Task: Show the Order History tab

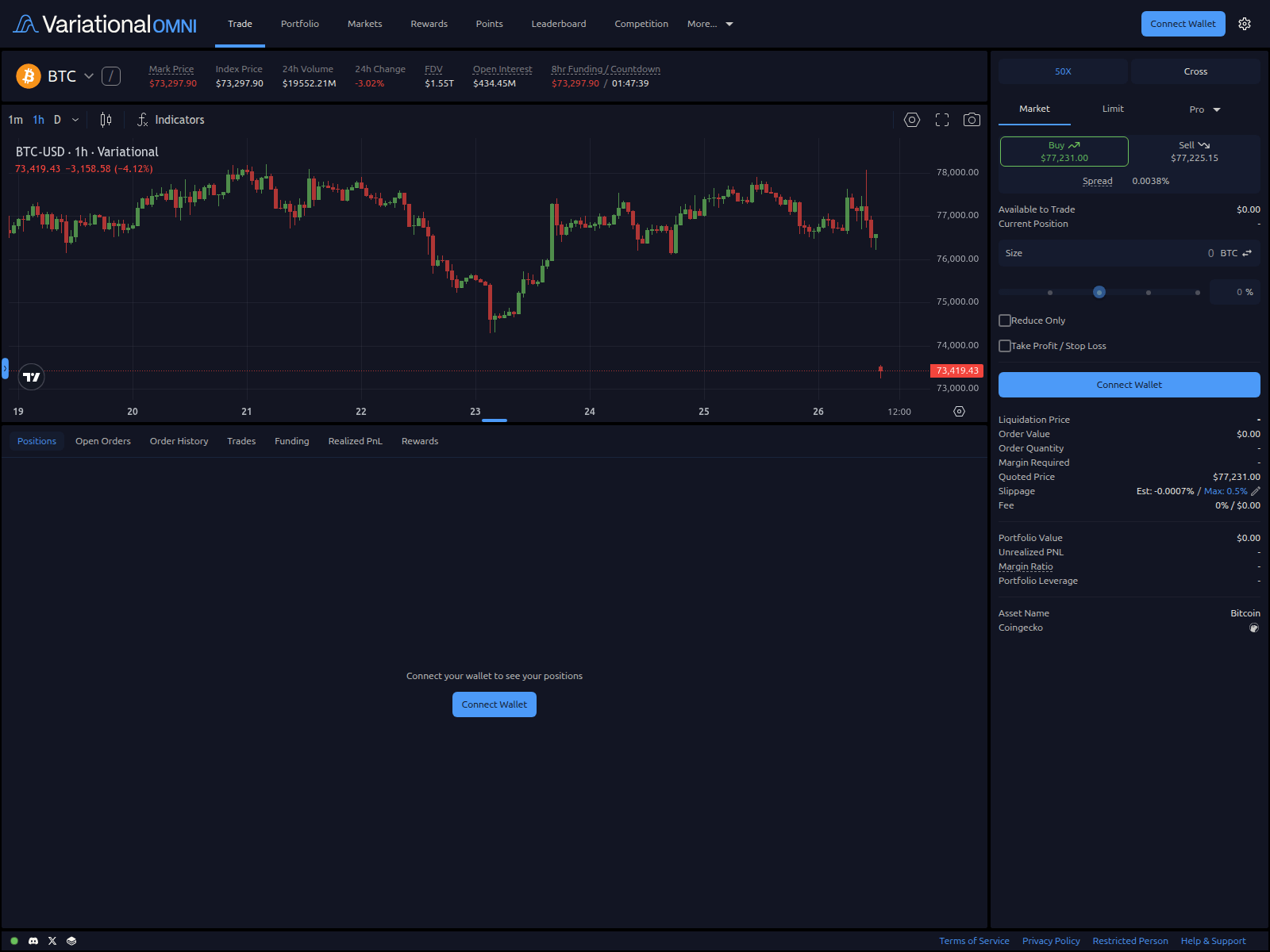Action: click(179, 441)
